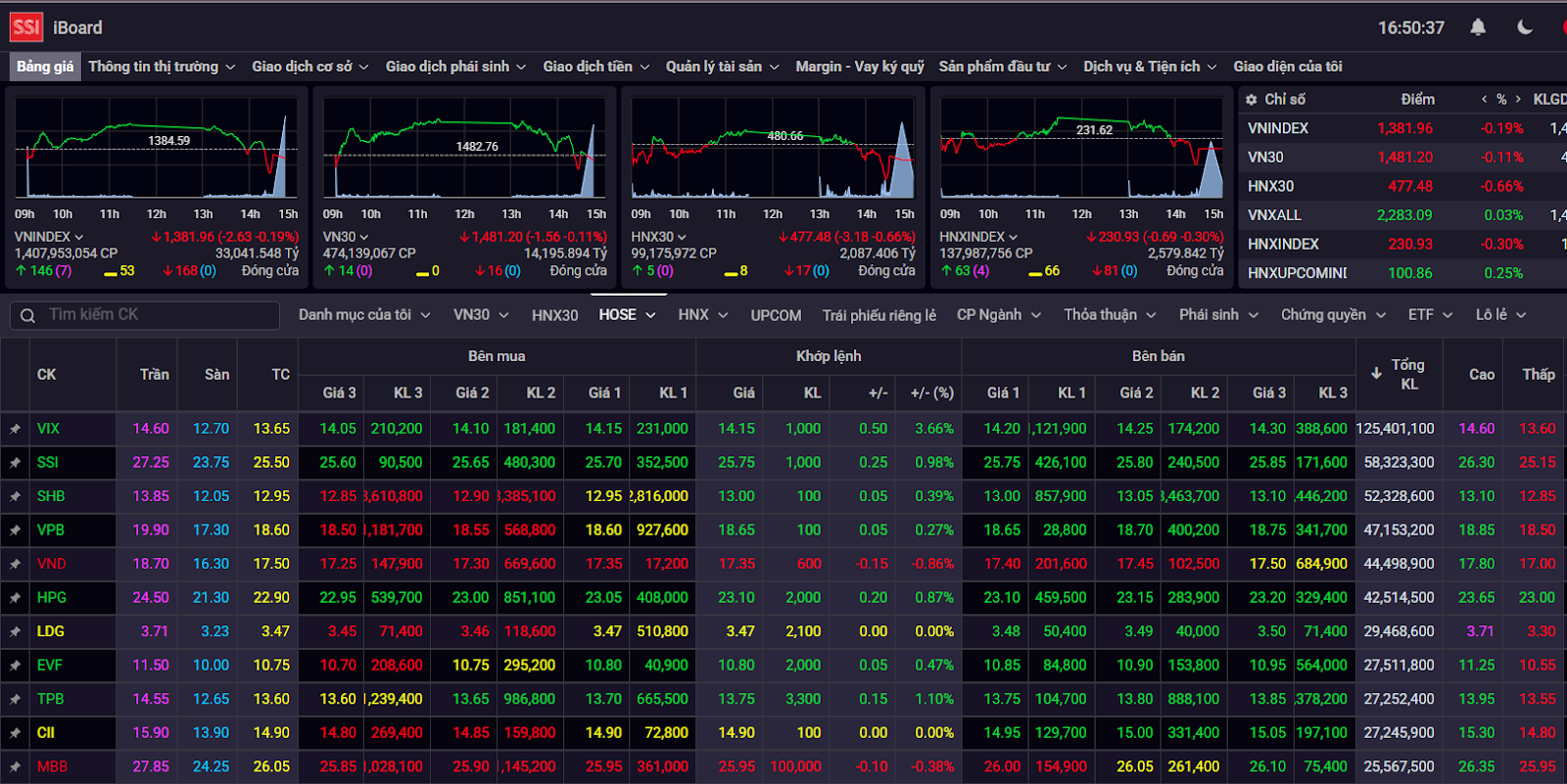Viewport: 1567px width, 784px height.
Task: Click the VNINDEX intraday chart
Action: 157,150
